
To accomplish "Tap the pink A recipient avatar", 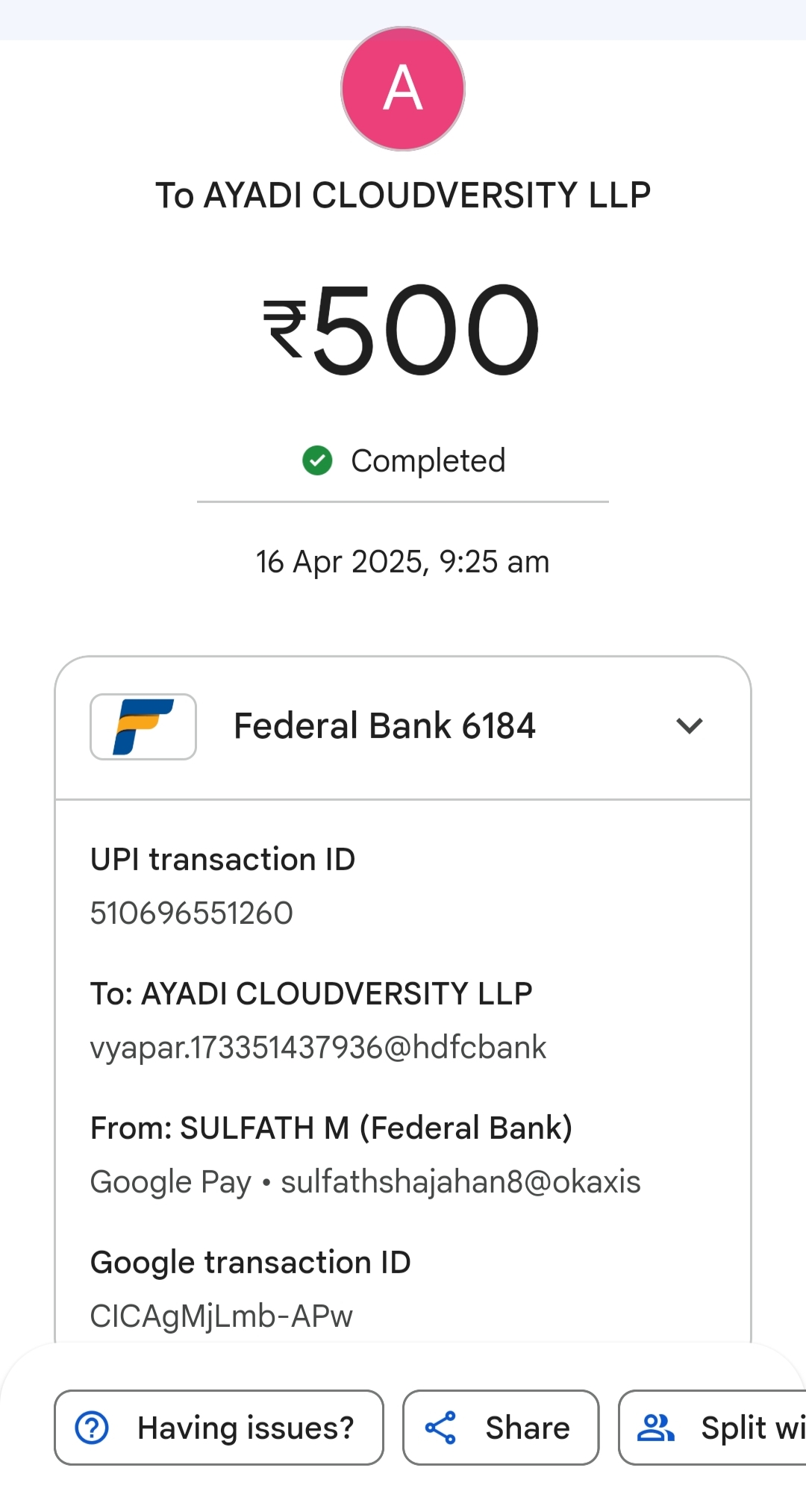I will 403,89.
